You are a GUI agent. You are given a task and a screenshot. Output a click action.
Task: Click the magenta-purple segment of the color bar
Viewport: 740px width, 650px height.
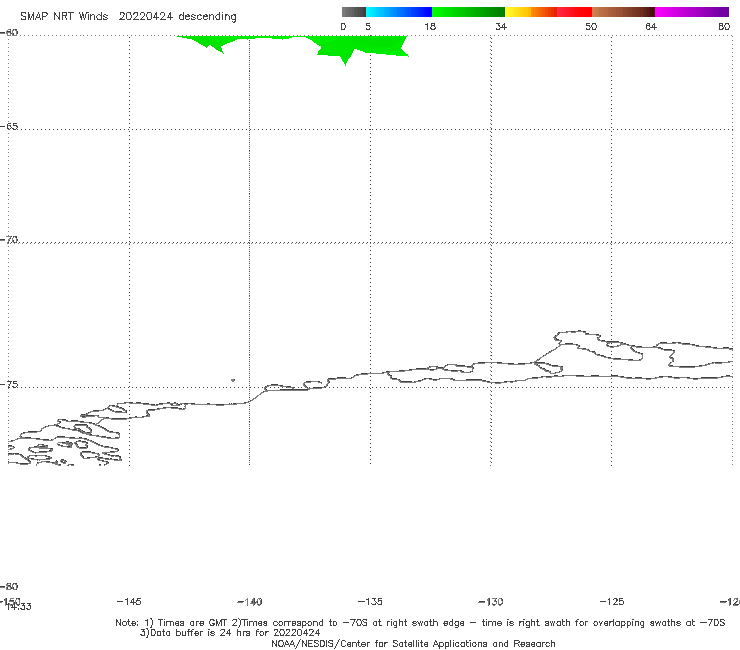[x=692, y=12]
